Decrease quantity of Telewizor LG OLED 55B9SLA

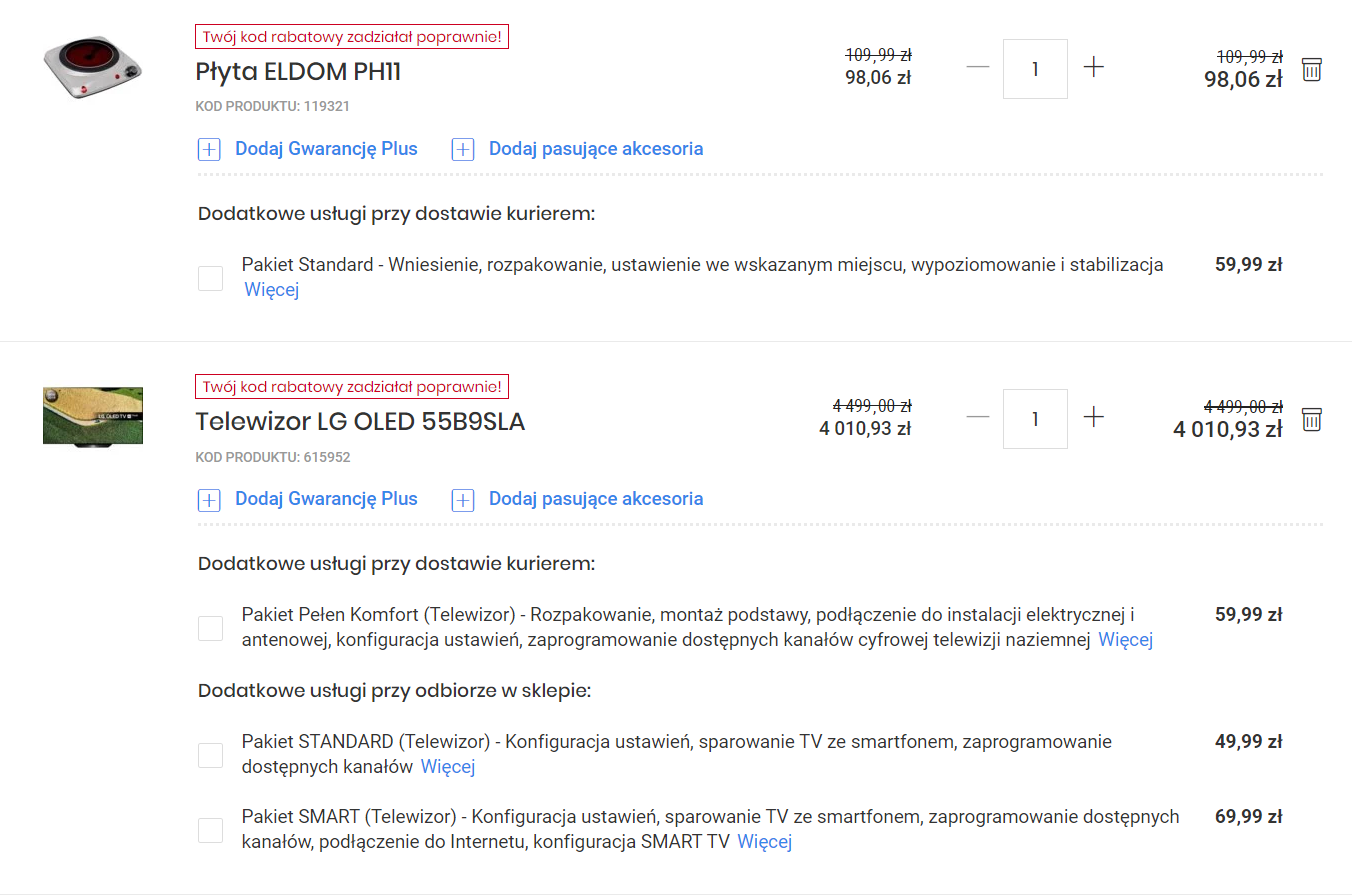(978, 418)
